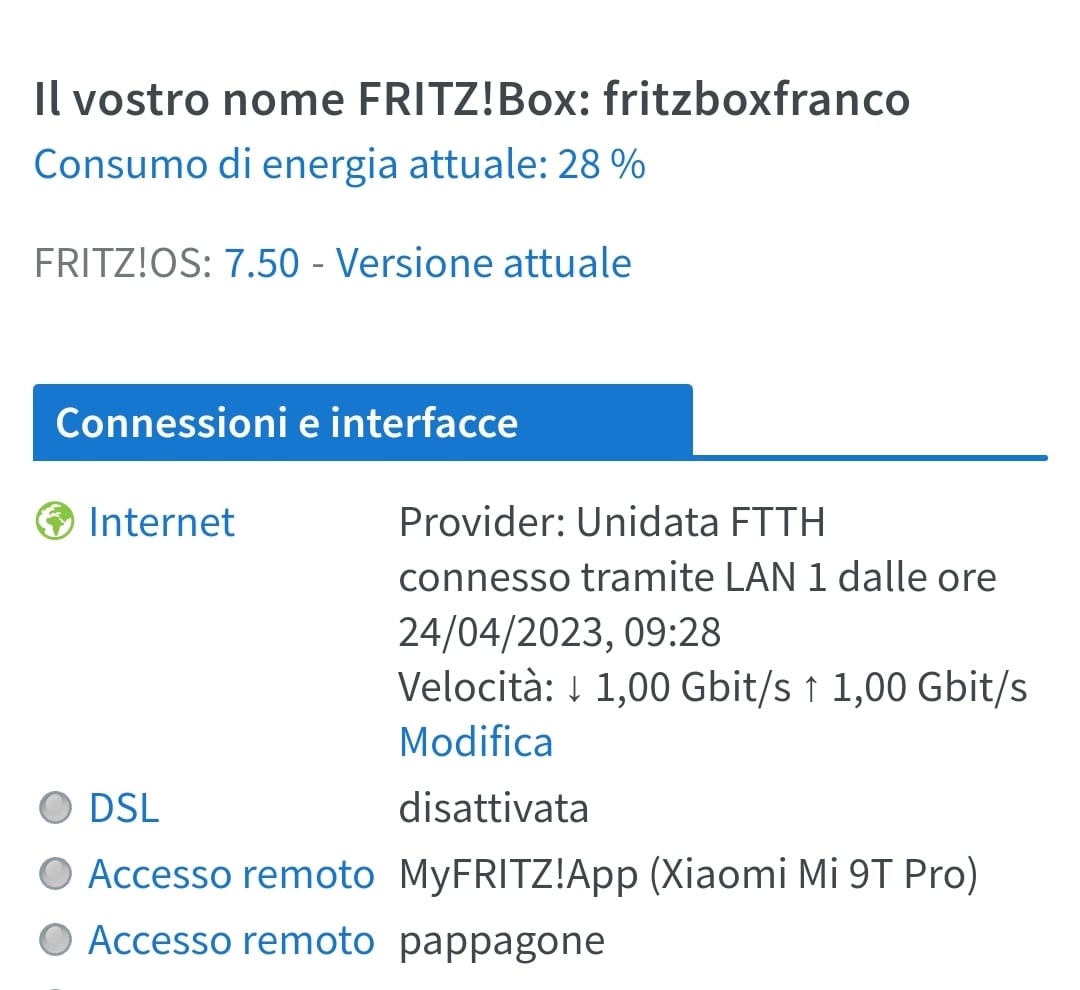This screenshot has width=1080, height=990.
Task: Click the disattivata status text
Action: point(494,808)
